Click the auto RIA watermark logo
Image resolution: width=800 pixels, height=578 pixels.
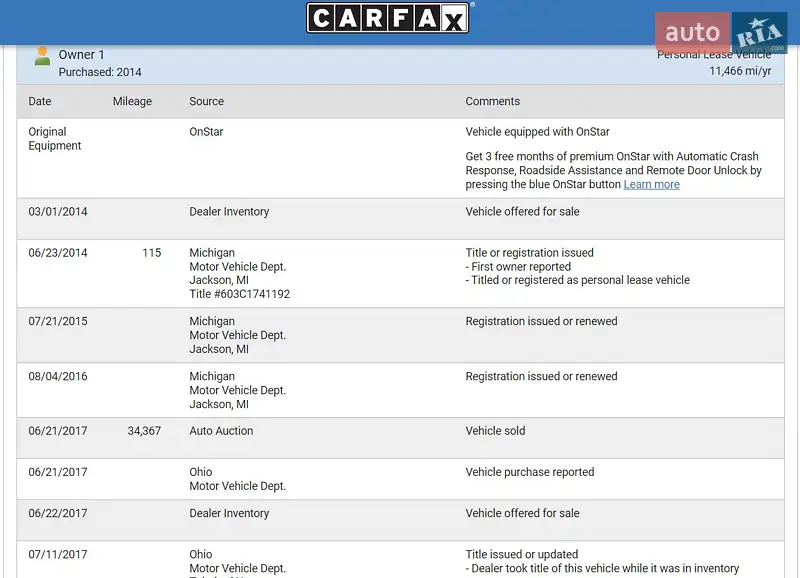pyautogui.click(x=721, y=33)
